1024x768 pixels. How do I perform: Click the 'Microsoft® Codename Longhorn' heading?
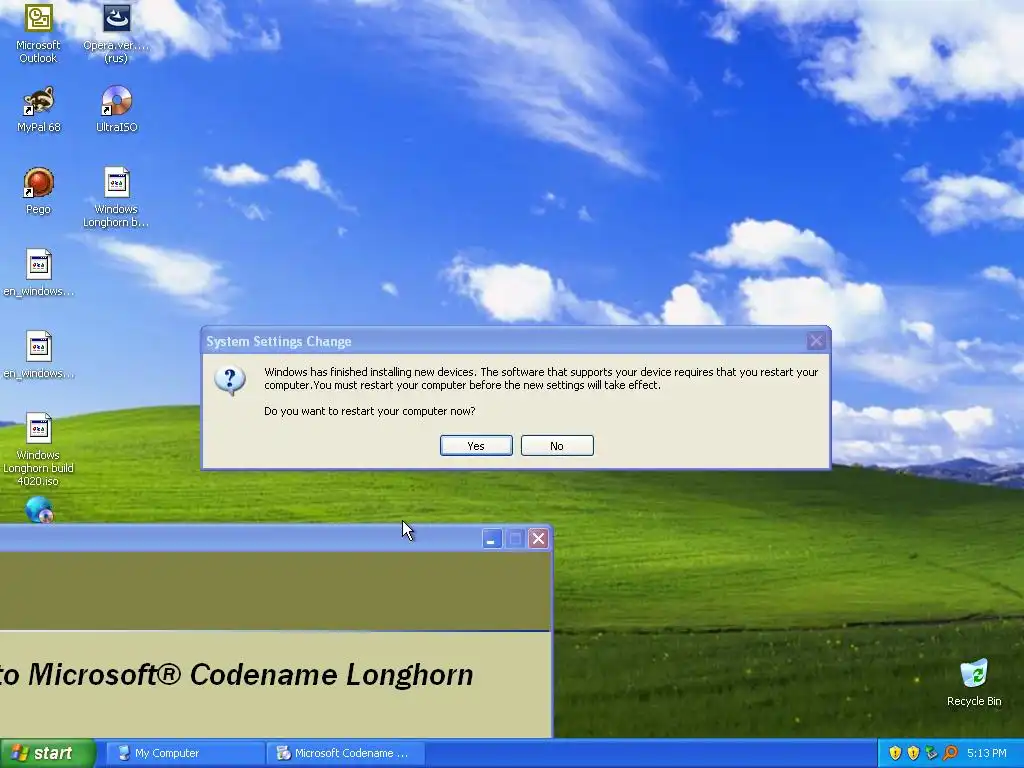click(x=251, y=675)
